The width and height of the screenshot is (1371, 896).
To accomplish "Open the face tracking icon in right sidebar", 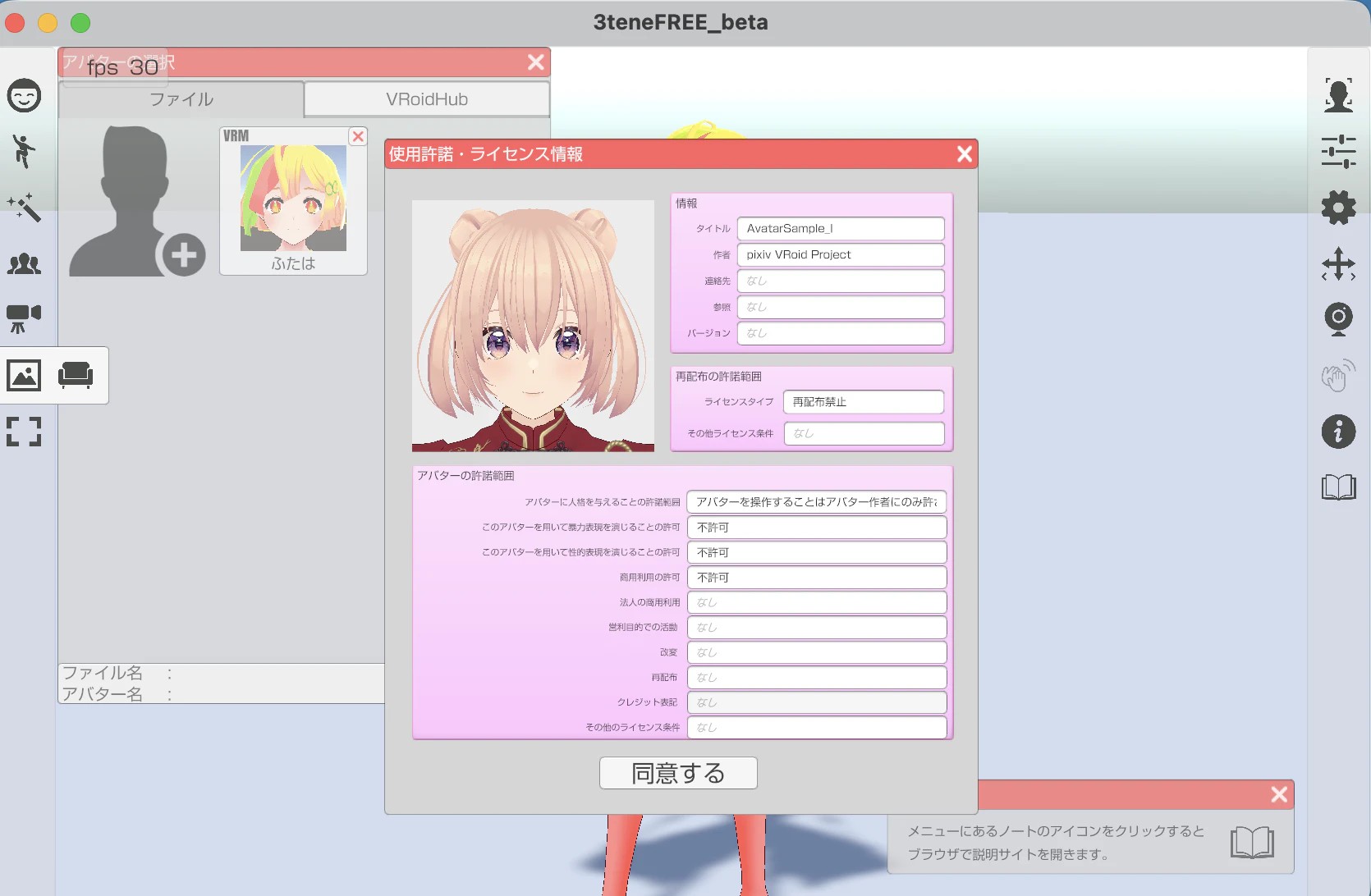I will (x=1338, y=95).
